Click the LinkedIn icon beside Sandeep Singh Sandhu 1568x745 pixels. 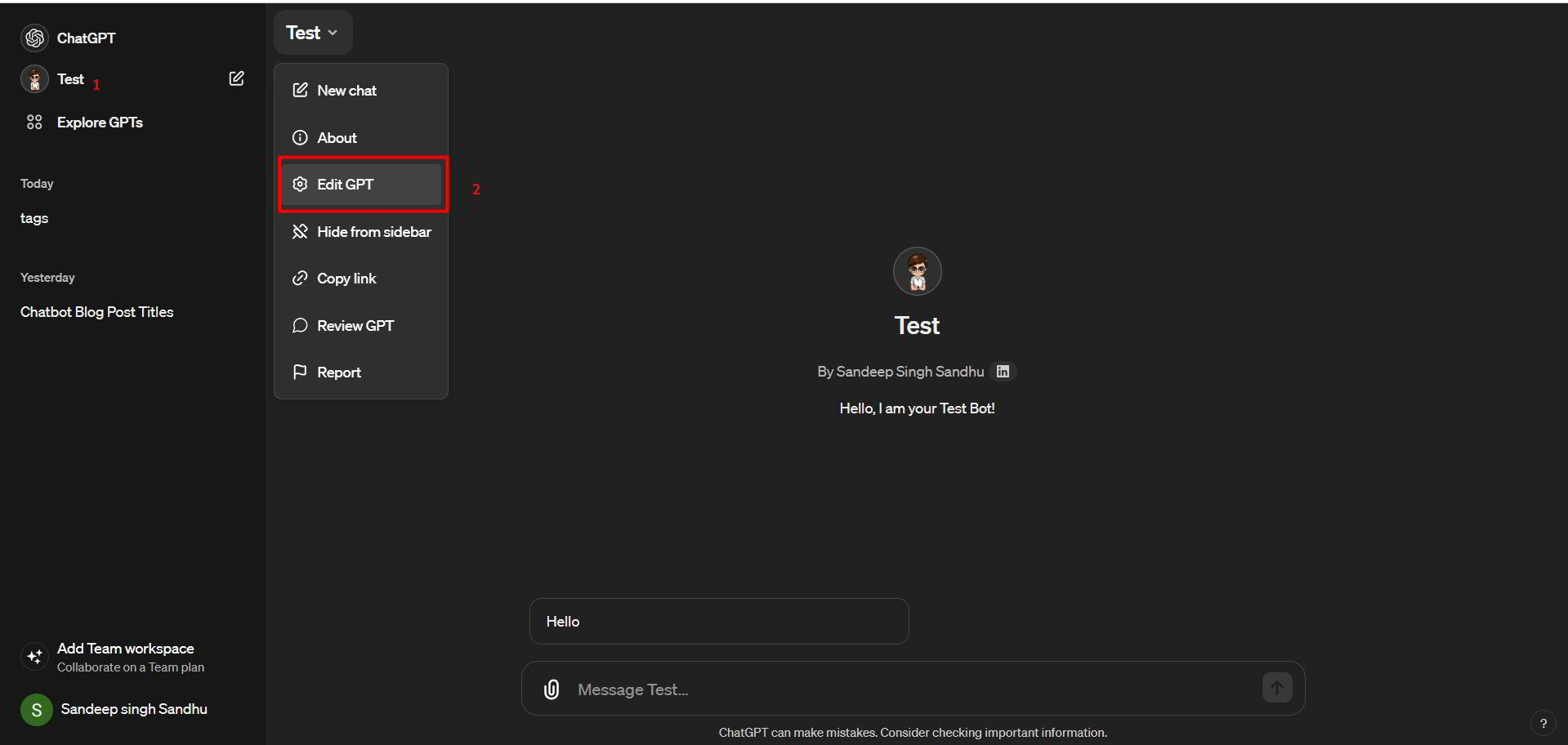coord(1002,371)
